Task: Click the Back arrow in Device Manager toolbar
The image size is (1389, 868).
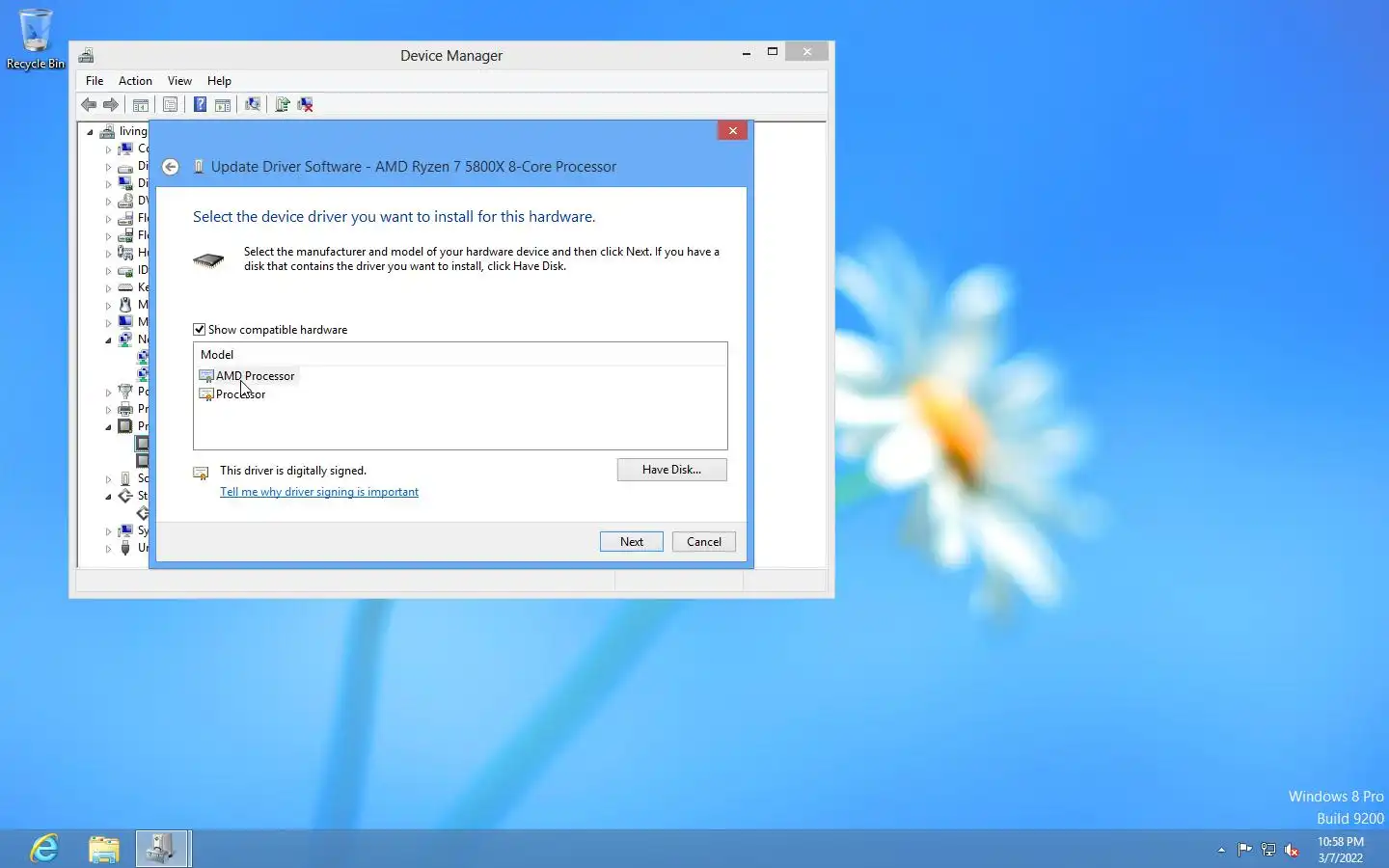Action: pyautogui.click(x=89, y=104)
